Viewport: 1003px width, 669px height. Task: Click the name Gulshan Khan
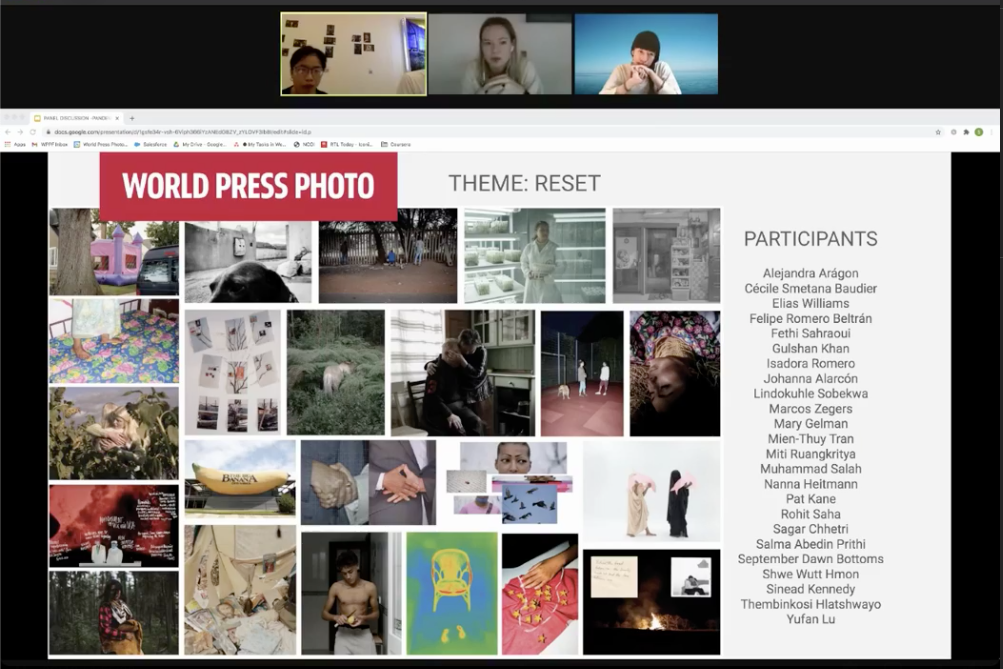tap(810, 349)
